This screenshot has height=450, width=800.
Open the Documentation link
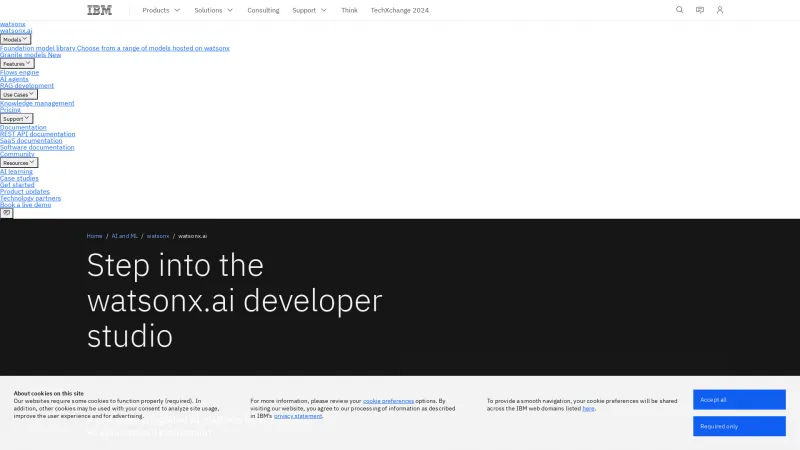23,128
